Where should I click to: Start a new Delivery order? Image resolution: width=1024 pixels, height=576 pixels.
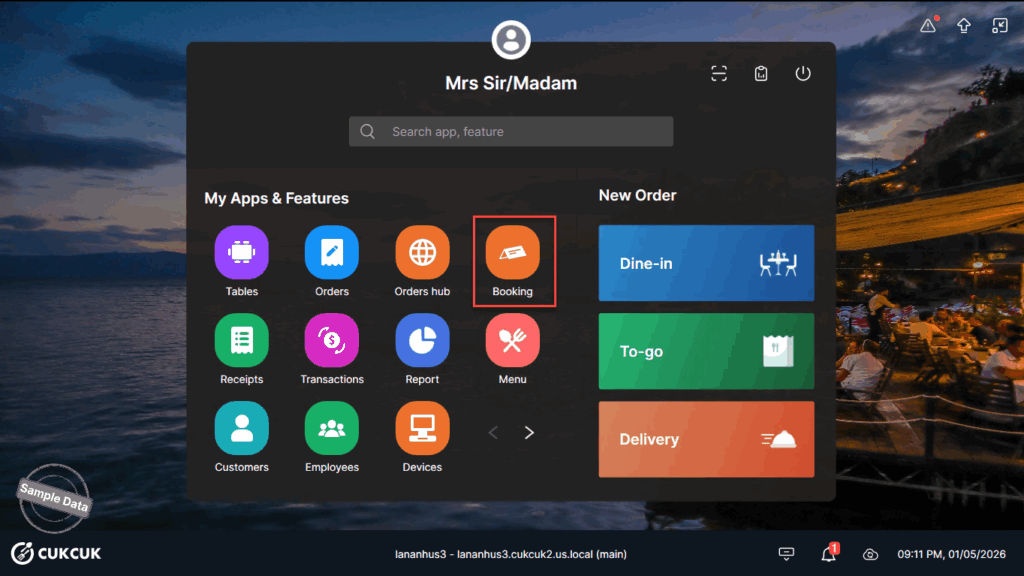click(706, 439)
